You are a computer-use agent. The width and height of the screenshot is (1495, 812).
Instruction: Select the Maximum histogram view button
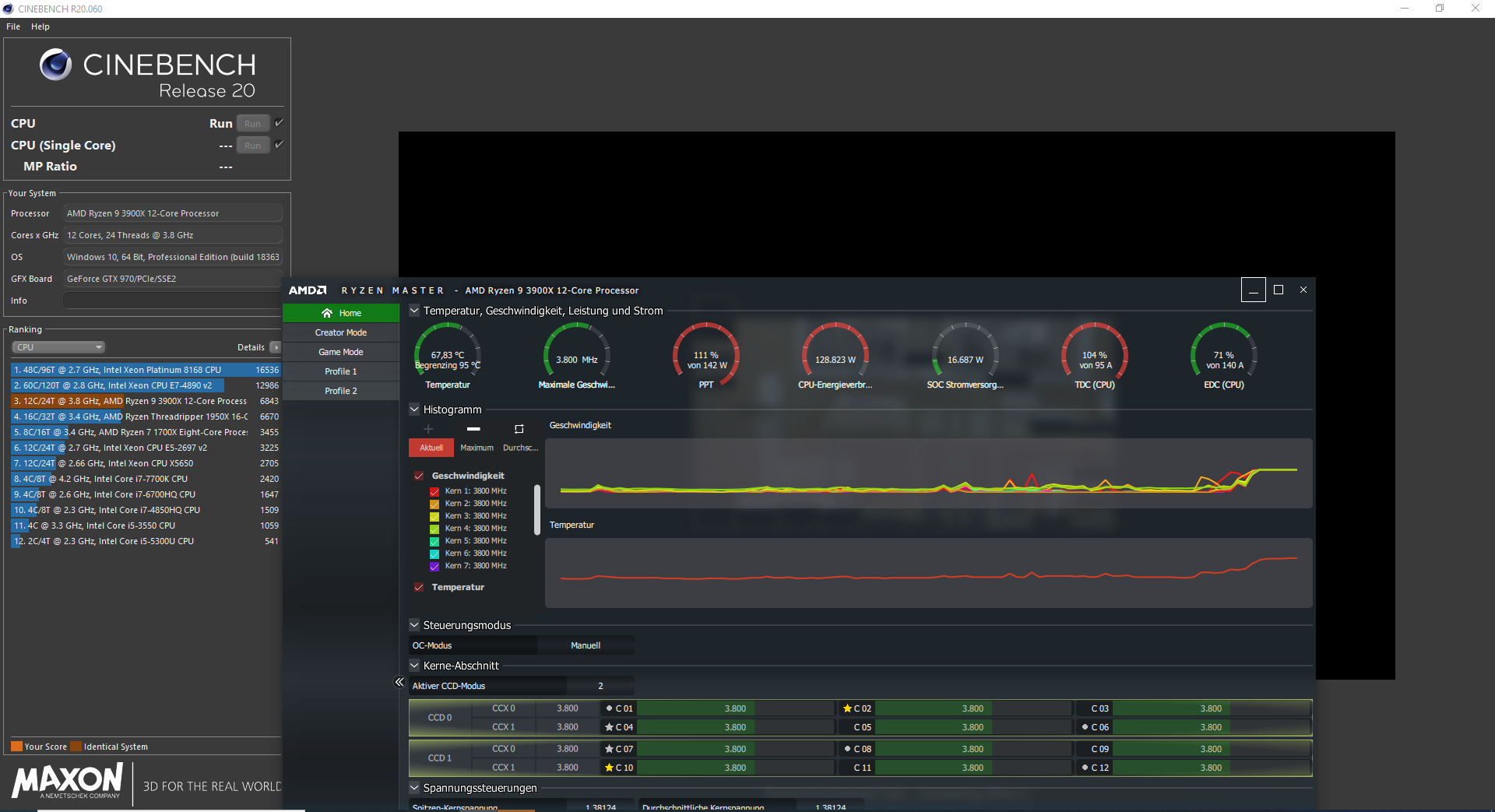point(477,448)
